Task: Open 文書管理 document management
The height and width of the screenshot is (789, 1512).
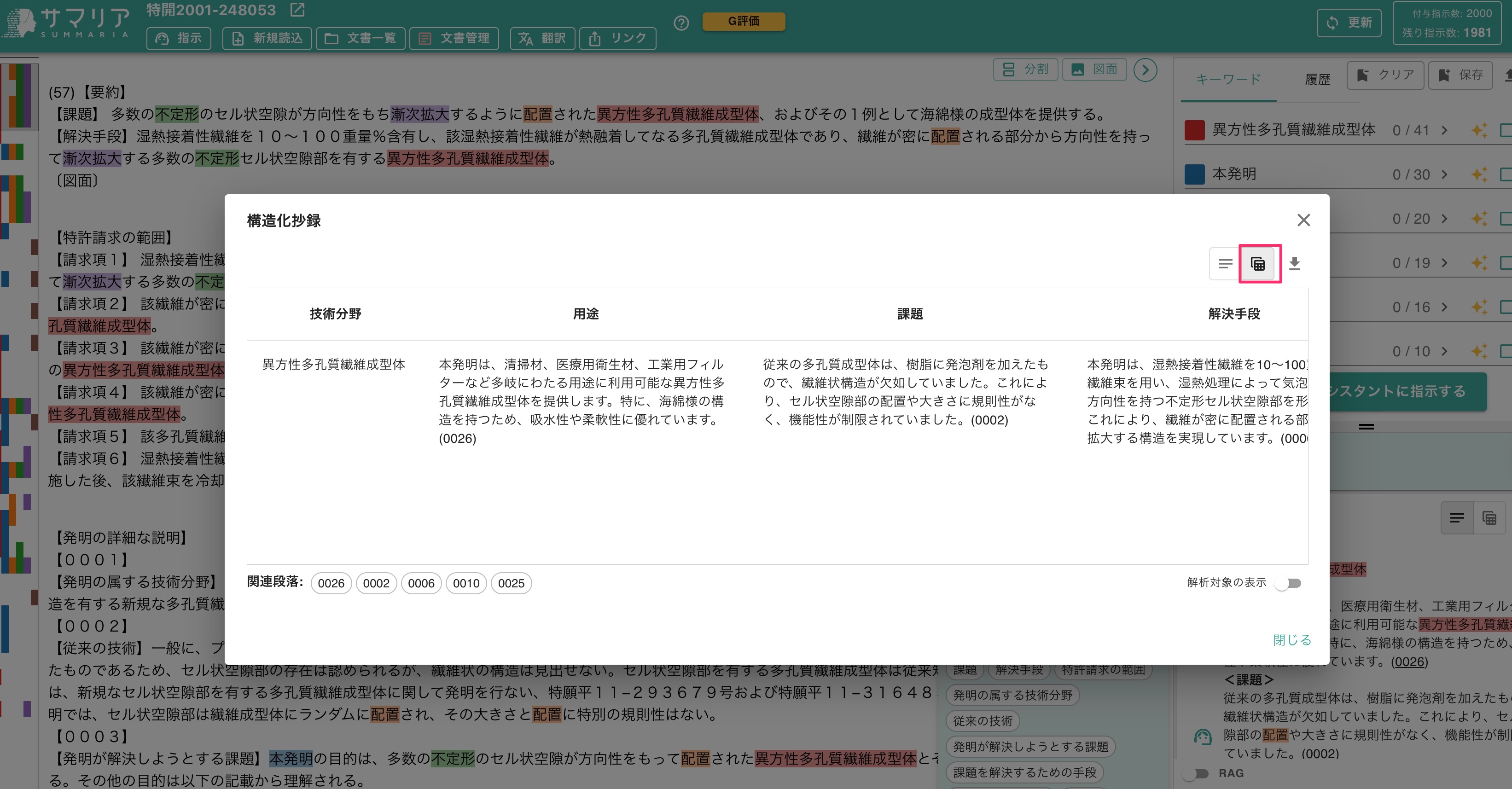Action: [454, 38]
